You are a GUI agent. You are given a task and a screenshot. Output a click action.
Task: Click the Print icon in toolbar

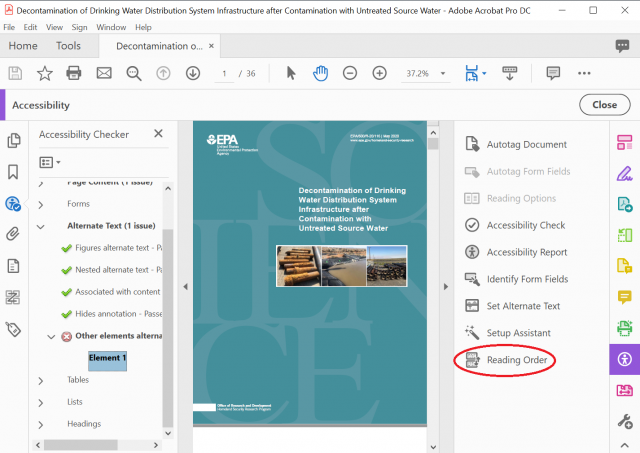click(x=73, y=73)
